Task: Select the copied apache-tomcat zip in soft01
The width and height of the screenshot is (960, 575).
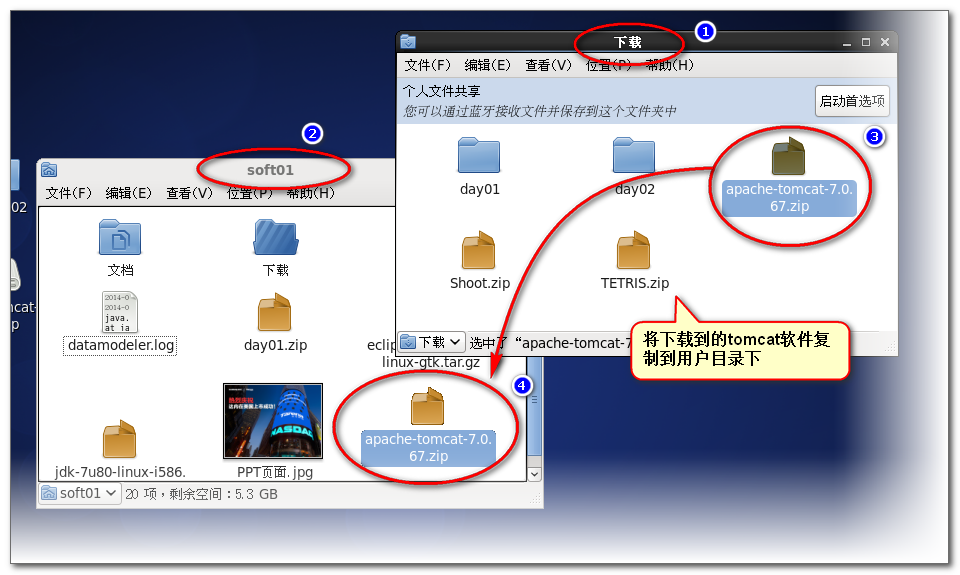Action: click(428, 408)
